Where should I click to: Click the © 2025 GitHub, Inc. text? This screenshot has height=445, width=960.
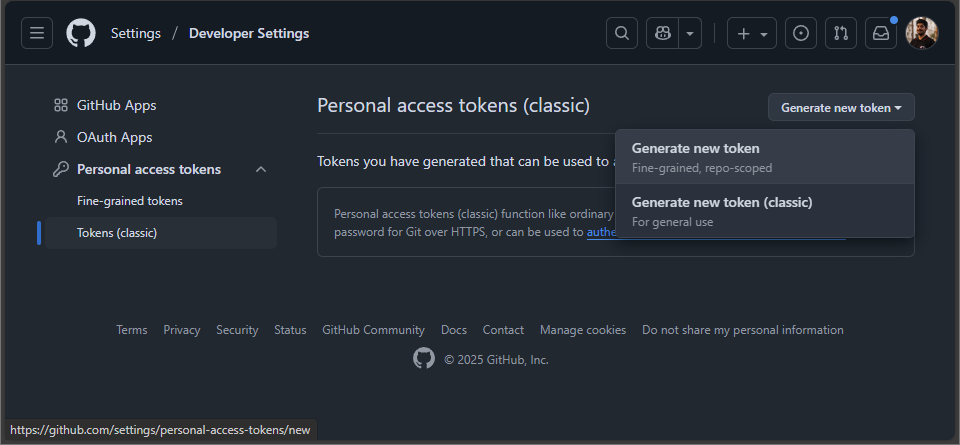(497, 360)
